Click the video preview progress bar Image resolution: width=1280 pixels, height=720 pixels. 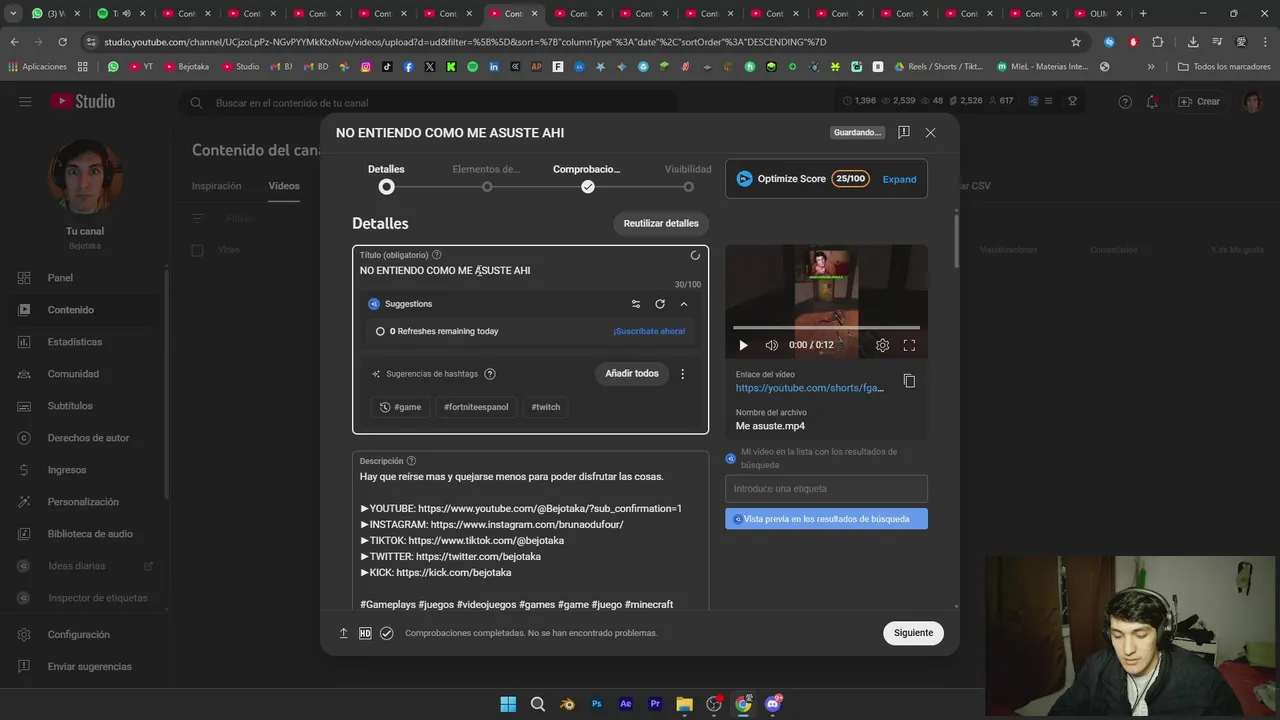tap(826, 327)
